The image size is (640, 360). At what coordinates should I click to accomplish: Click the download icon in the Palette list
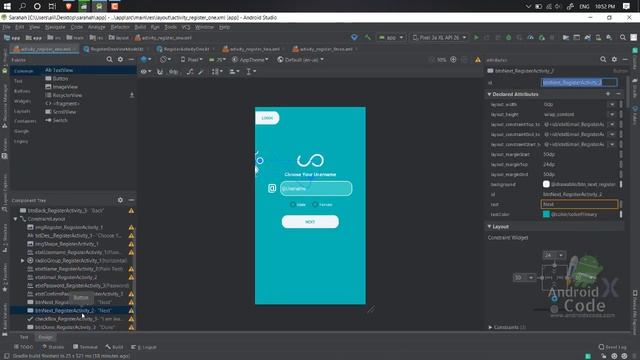(x=131, y=95)
